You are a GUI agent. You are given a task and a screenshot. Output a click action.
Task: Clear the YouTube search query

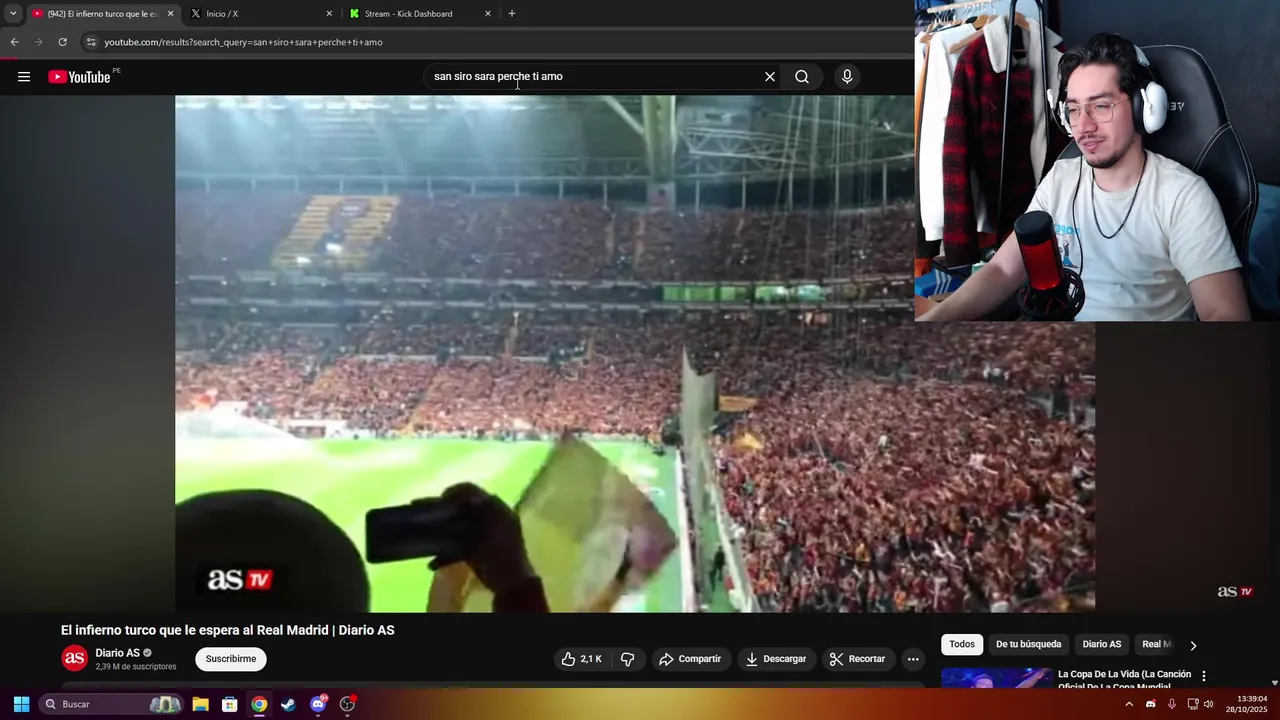[770, 77]
